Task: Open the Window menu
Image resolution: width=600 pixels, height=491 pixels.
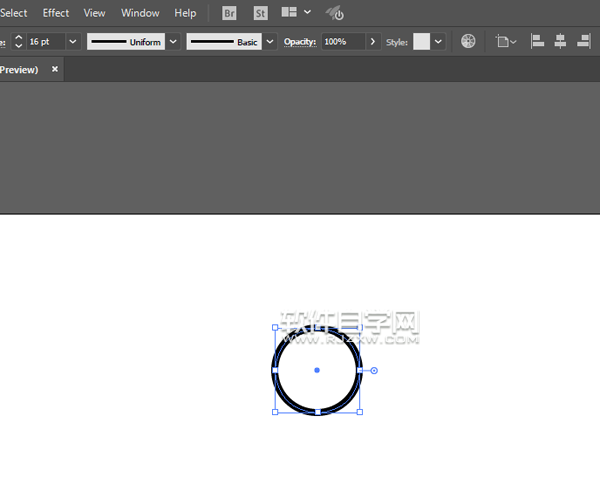Action: tap(140, 13)
